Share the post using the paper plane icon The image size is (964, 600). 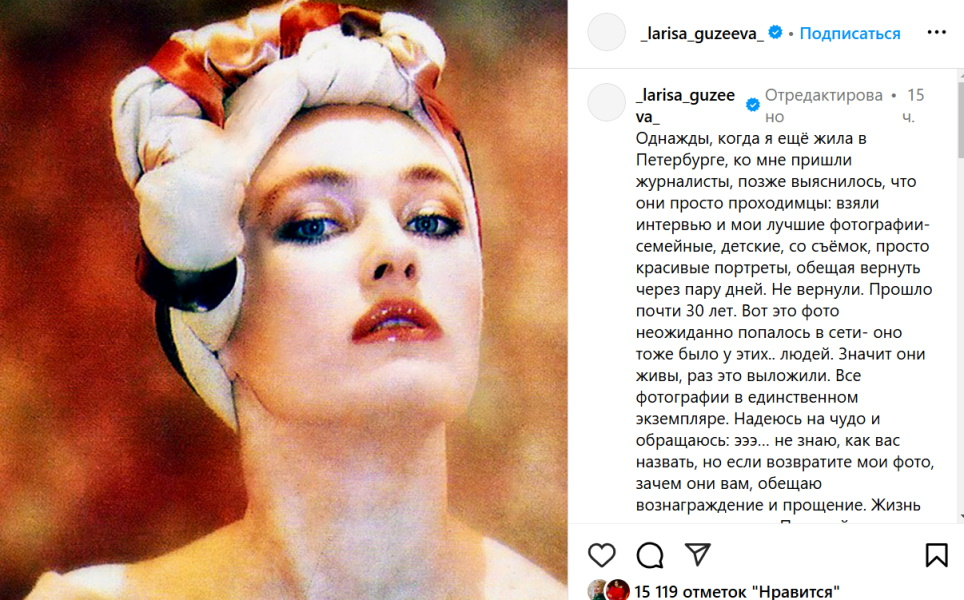(698, 555)
